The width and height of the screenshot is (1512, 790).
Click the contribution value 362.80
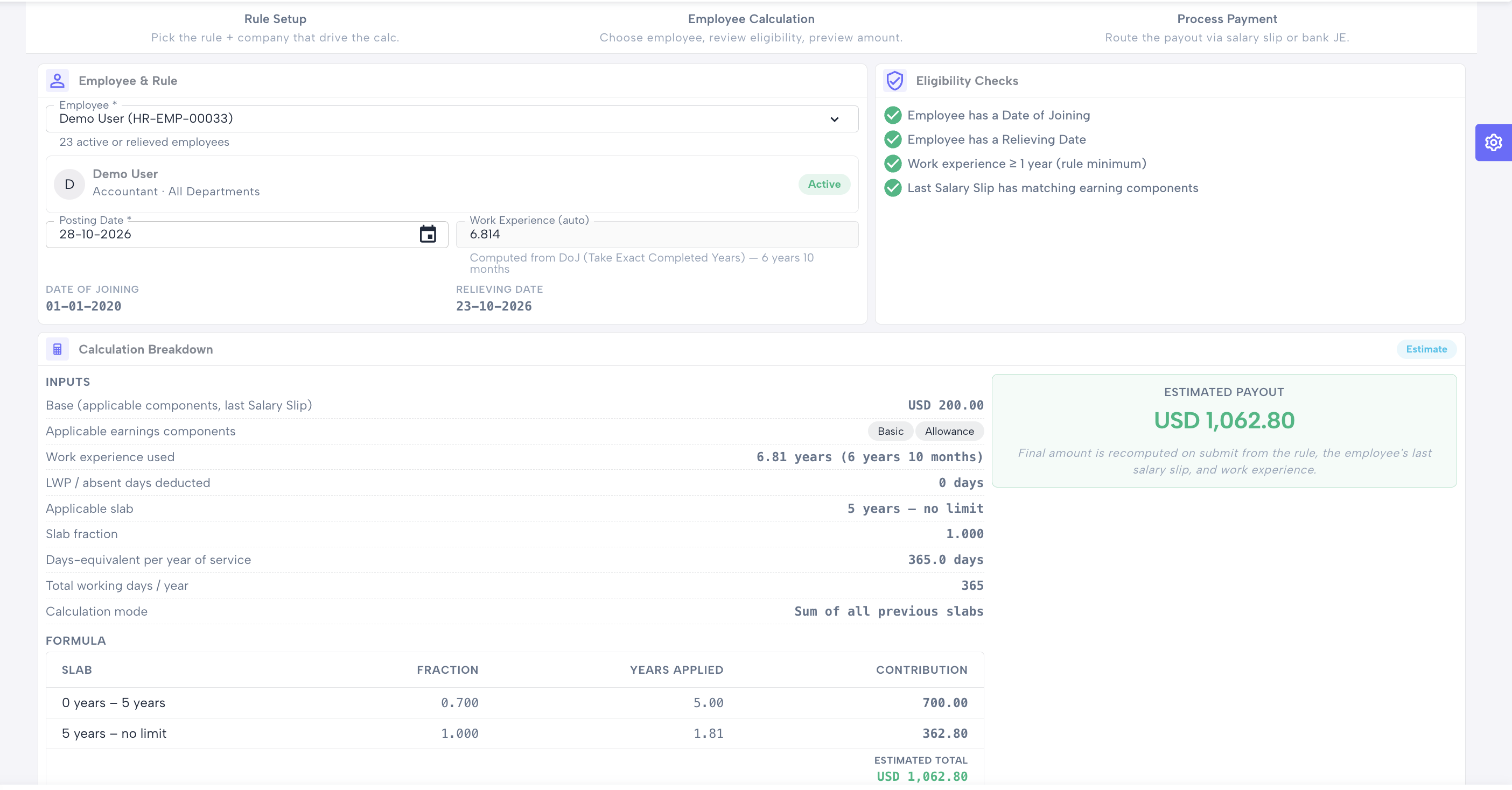(944, 733)
